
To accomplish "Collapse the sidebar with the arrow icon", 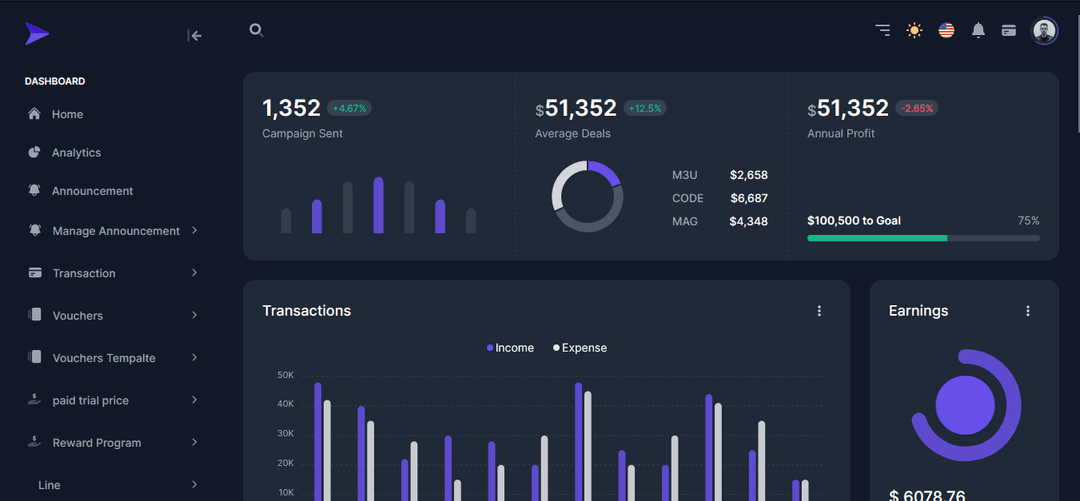I will tap(195, 36).
